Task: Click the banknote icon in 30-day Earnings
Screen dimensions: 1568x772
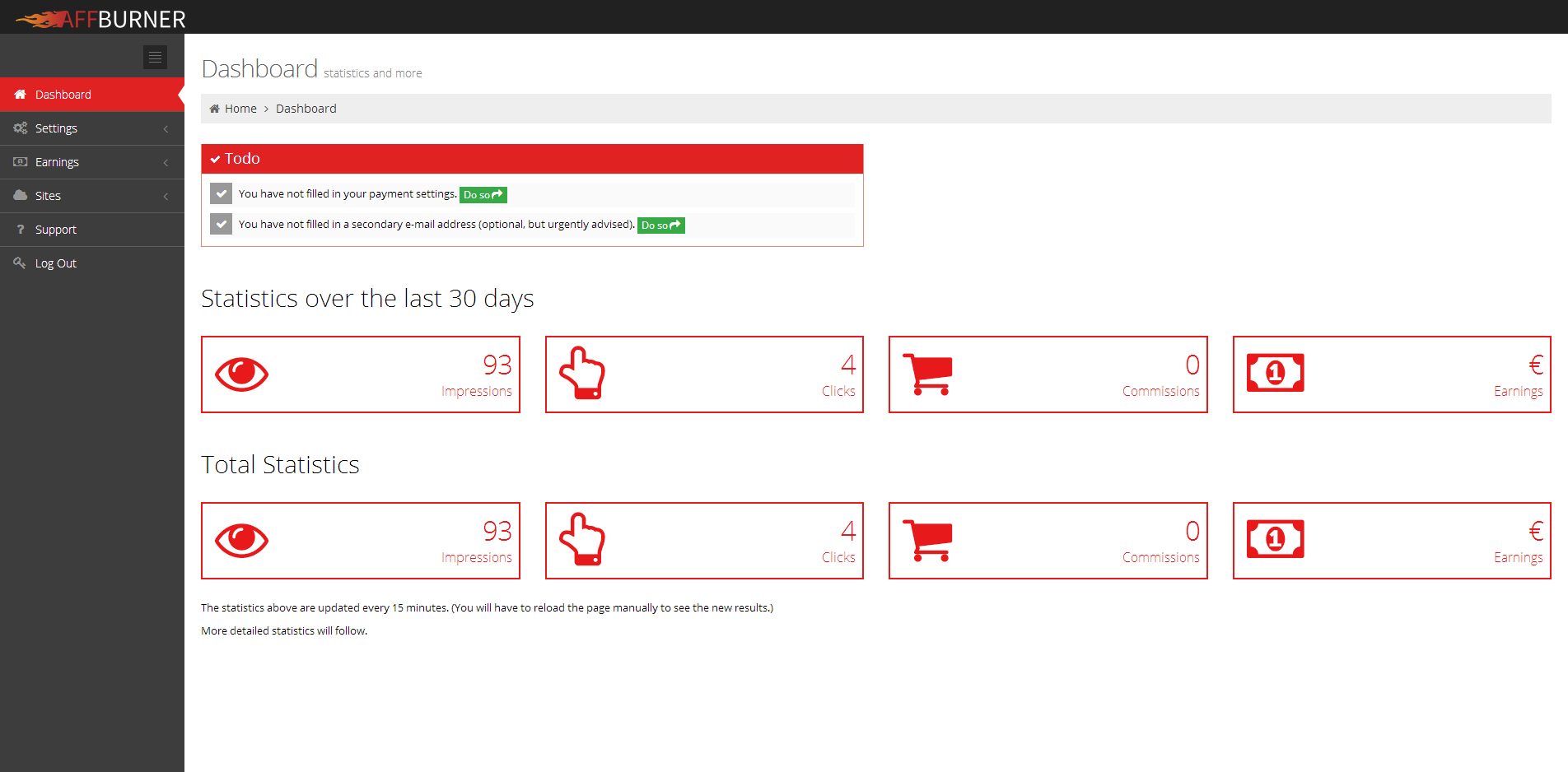Action: 1275,373
